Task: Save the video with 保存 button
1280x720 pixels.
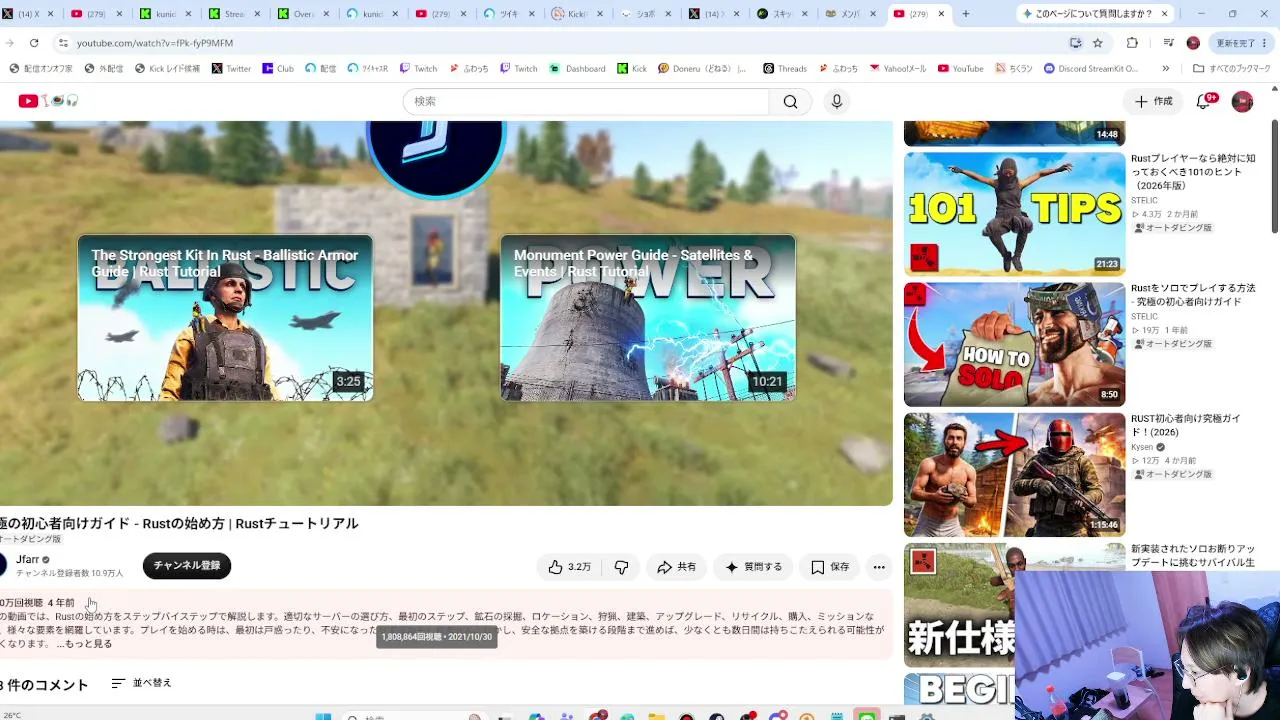Action: [830, 567]
